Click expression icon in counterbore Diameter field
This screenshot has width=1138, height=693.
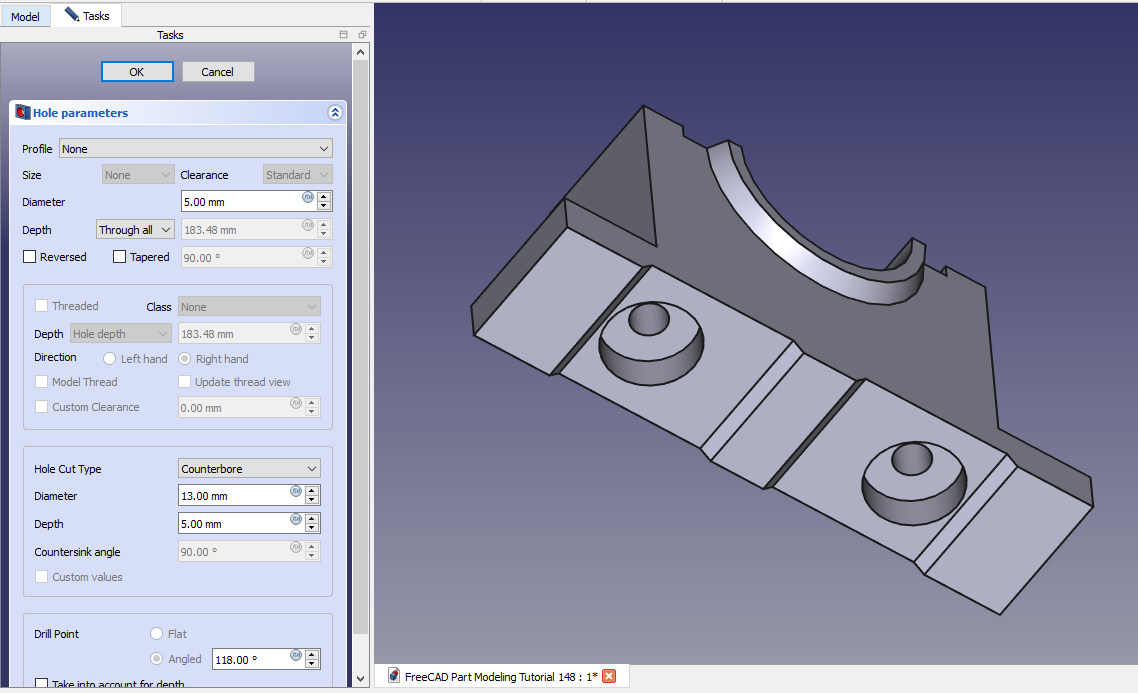296,491
